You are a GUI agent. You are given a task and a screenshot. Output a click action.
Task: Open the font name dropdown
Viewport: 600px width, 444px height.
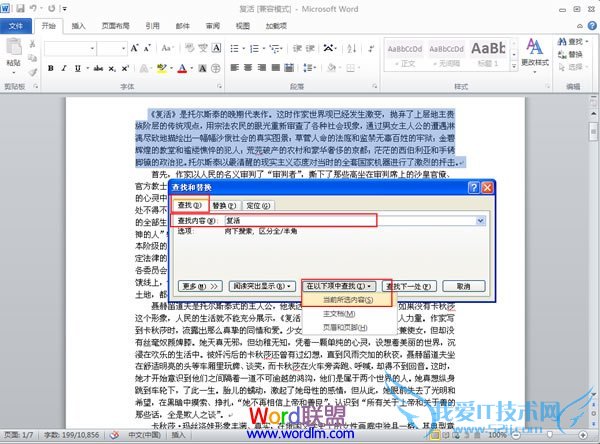pyautogui.click(x=92, y=49)
